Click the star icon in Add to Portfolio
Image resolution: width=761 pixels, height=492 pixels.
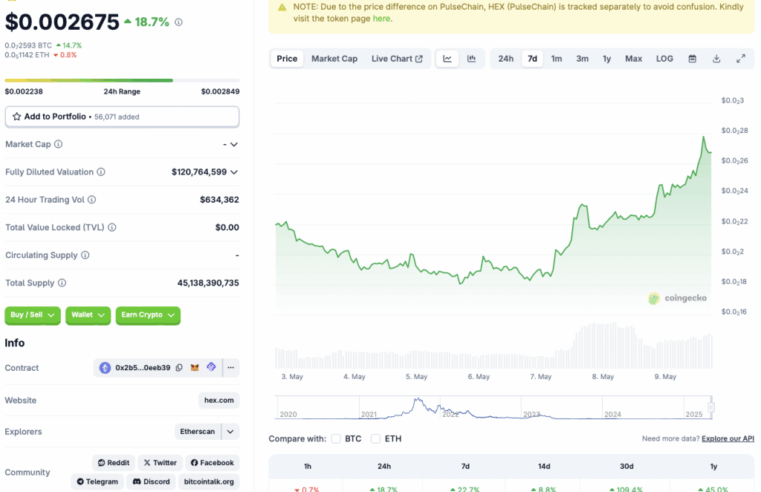click(x=17, y=116)
